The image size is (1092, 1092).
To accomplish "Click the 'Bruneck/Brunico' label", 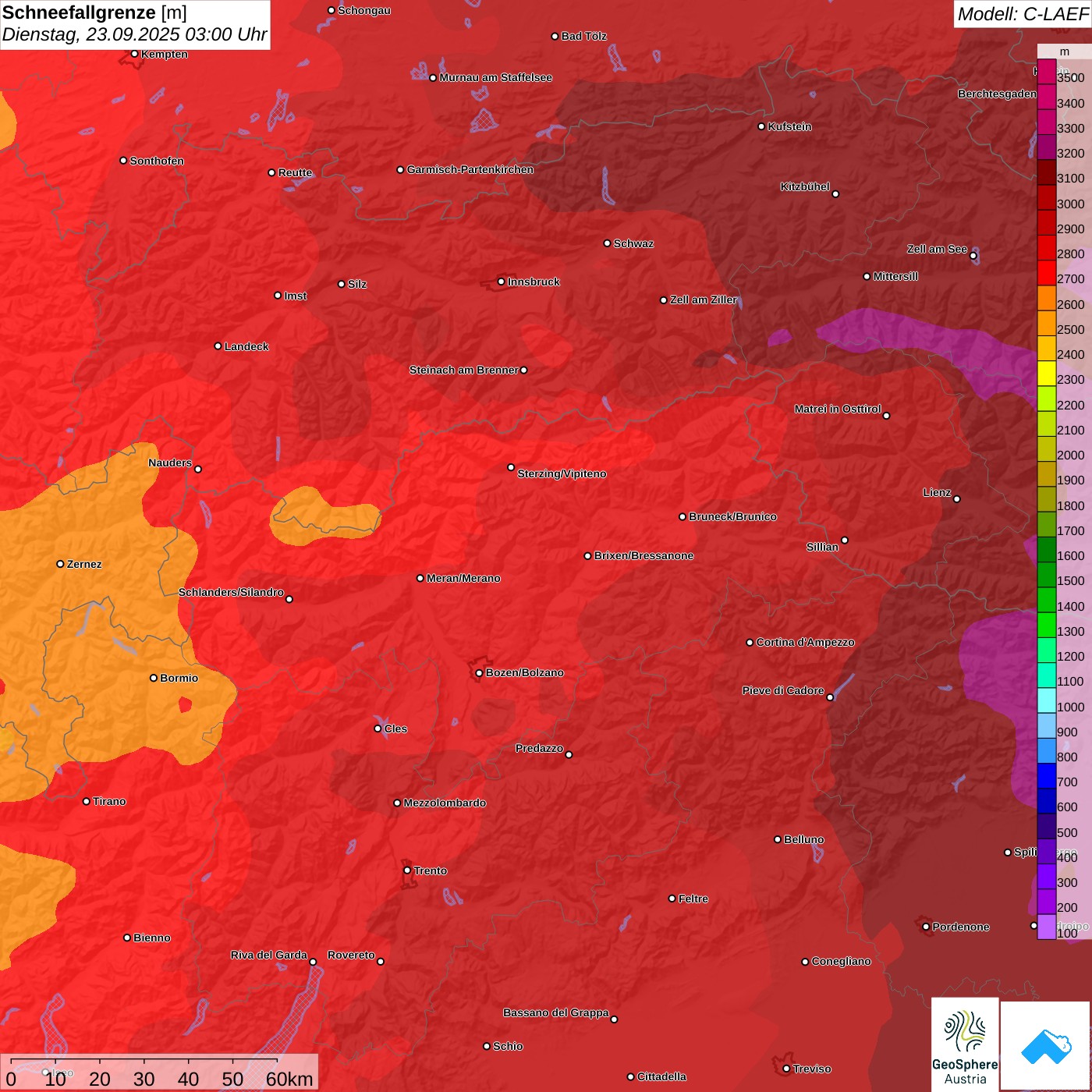I will tap(732, 516).
